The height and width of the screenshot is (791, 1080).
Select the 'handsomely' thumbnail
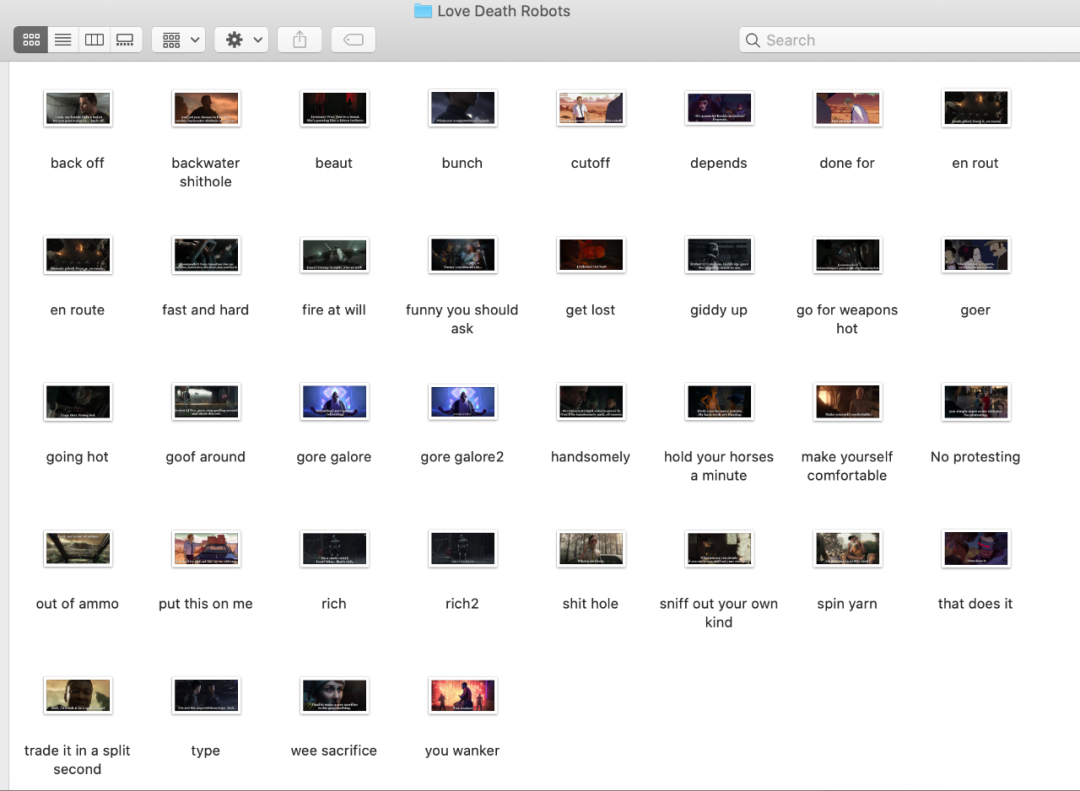(591, 402)
